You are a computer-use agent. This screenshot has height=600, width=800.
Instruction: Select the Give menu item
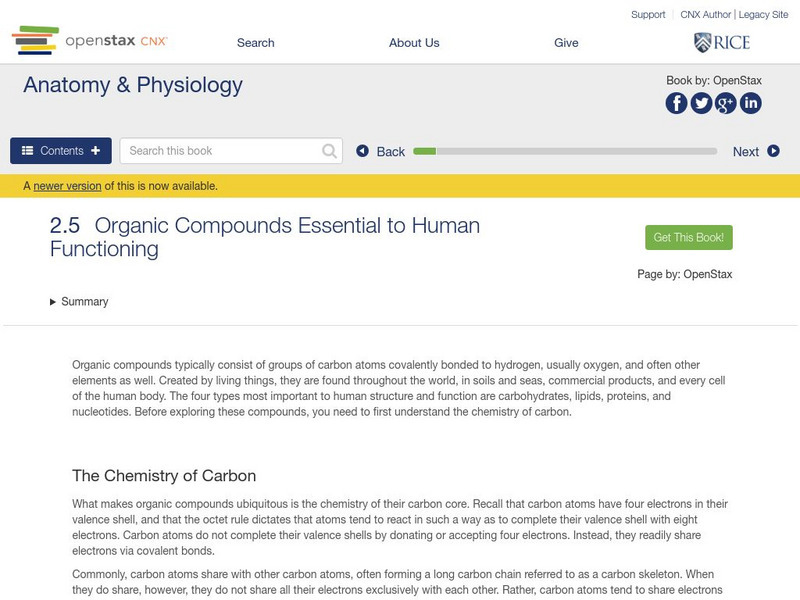pyautogui.click(x=566, y=43)
